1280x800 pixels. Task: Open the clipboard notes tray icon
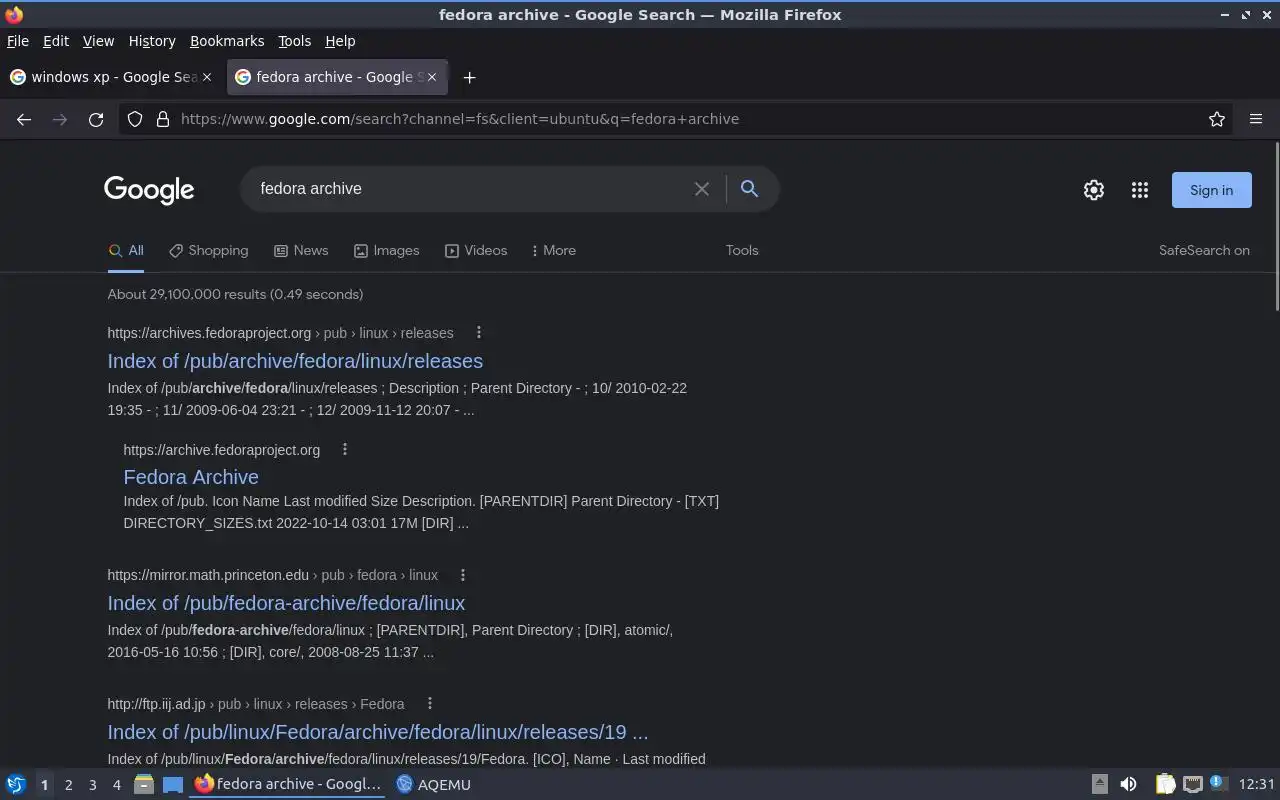(x=1165, y=784)
